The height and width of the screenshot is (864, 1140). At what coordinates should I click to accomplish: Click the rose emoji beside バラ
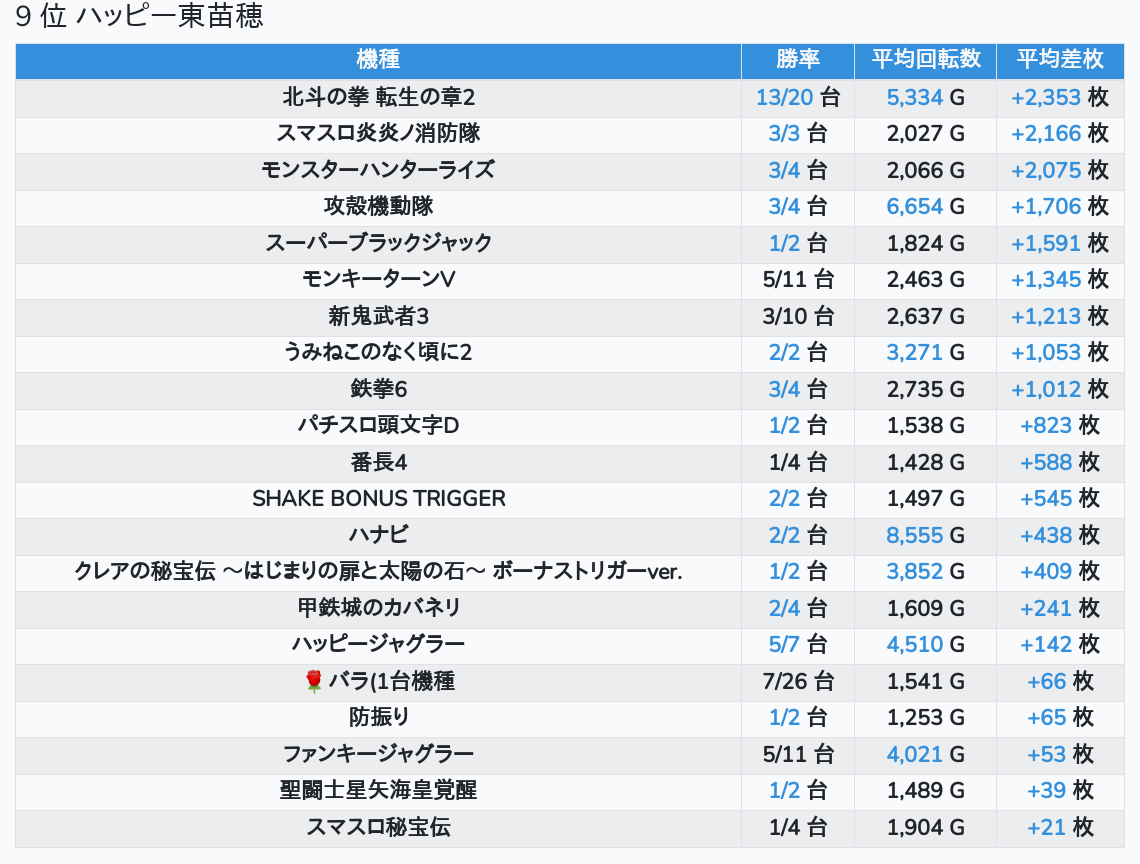tap(314, 682)
